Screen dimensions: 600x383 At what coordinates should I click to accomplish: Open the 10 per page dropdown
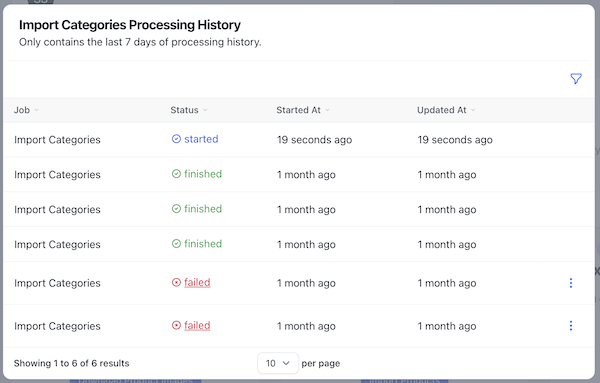(278, 363)
